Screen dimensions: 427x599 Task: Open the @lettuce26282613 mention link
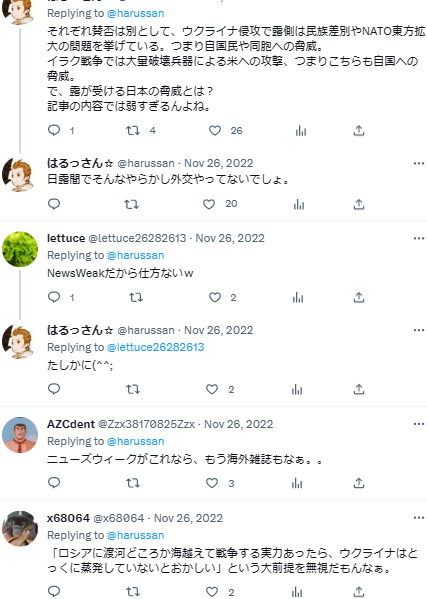[155, 347]
